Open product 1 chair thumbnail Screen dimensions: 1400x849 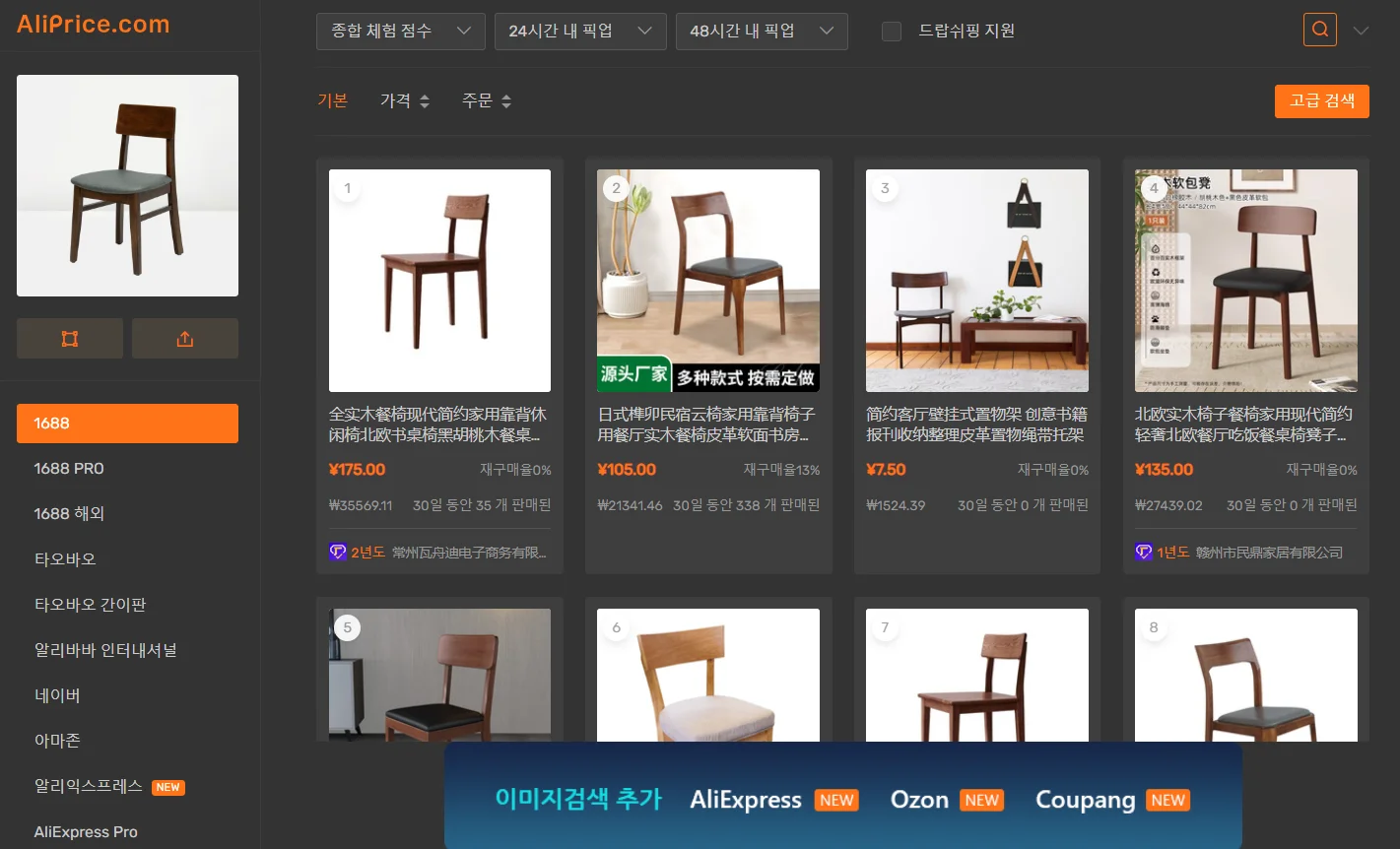(439, 281)
